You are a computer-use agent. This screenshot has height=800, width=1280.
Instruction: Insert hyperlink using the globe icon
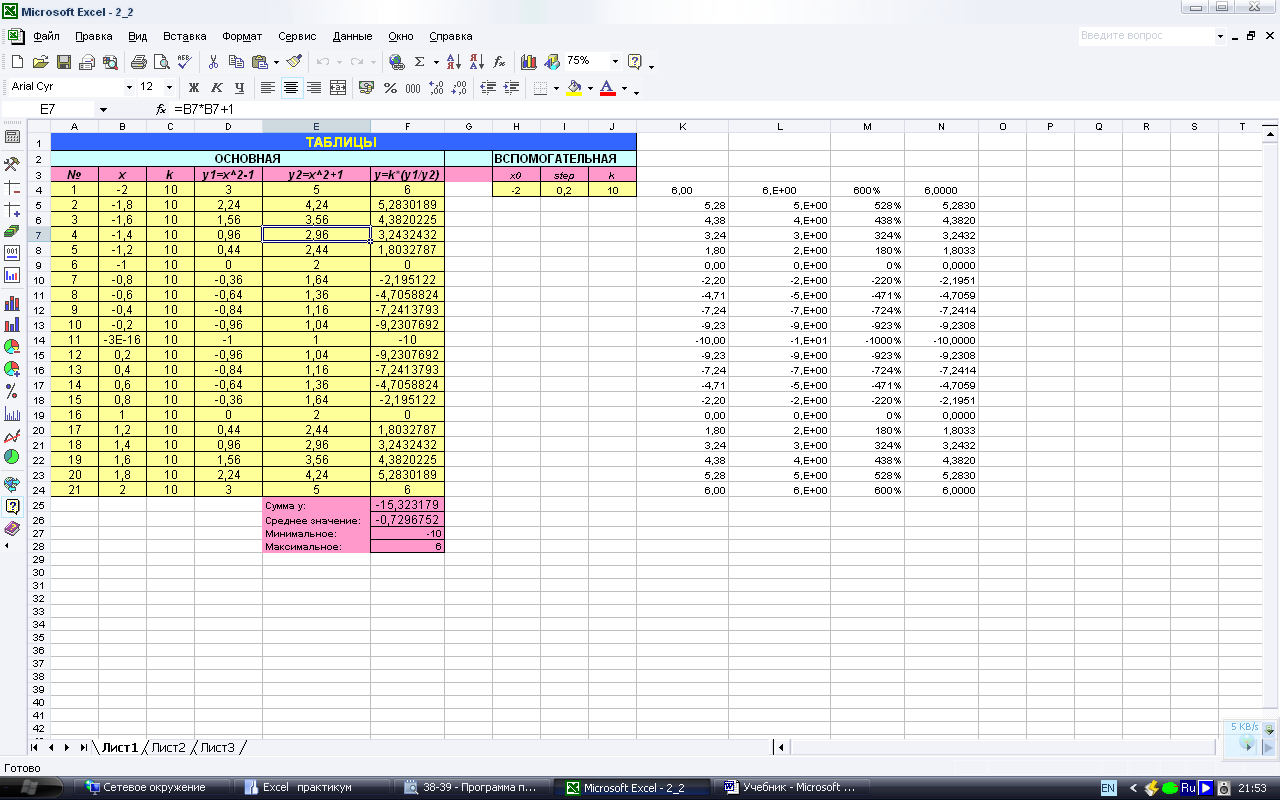[x=396, y=62]
